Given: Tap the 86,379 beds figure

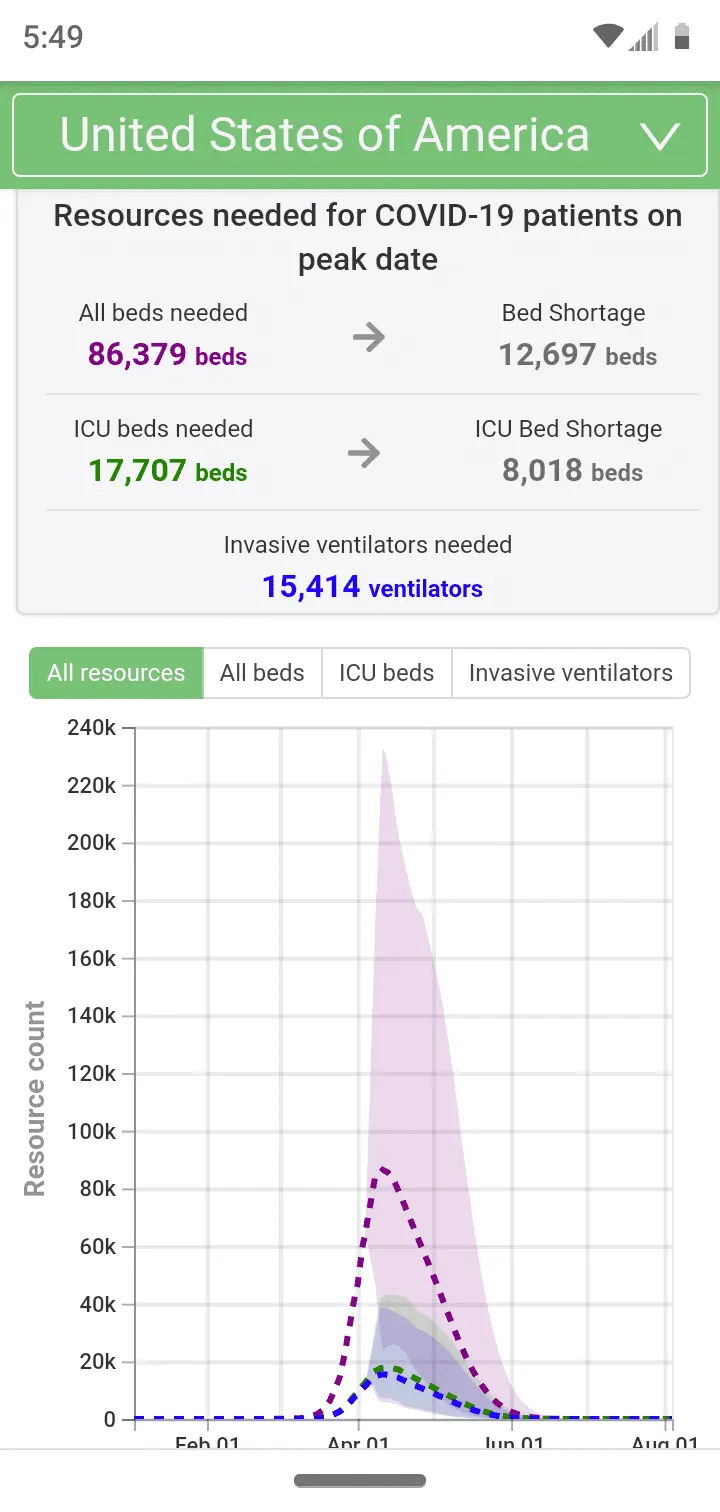Looking at the screenshot, I should (x=167, y=355).
